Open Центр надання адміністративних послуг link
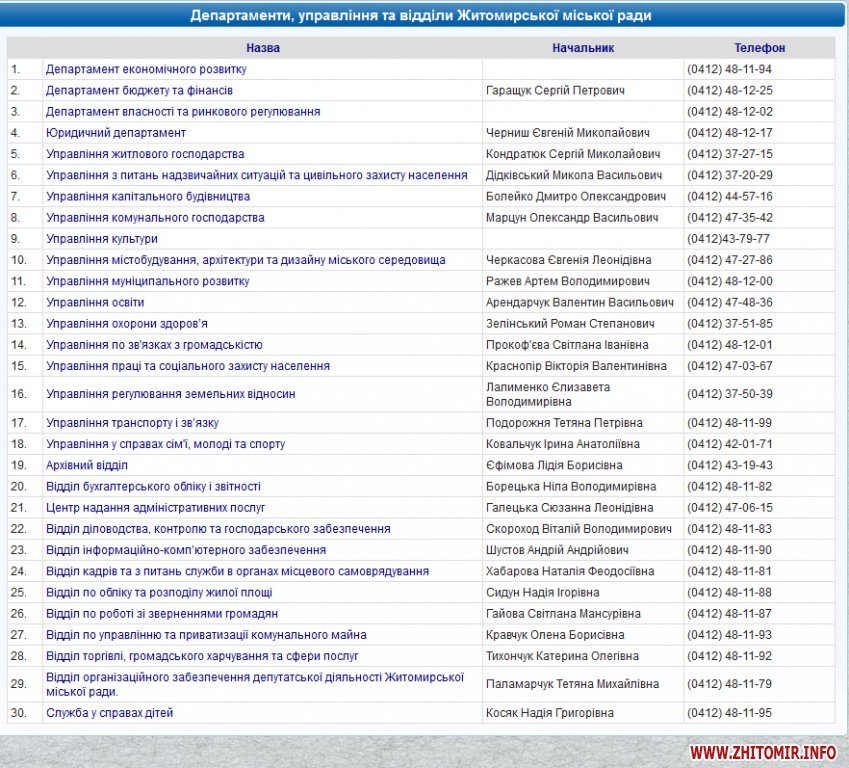This screenshot has height=768, width=849. 156,508
